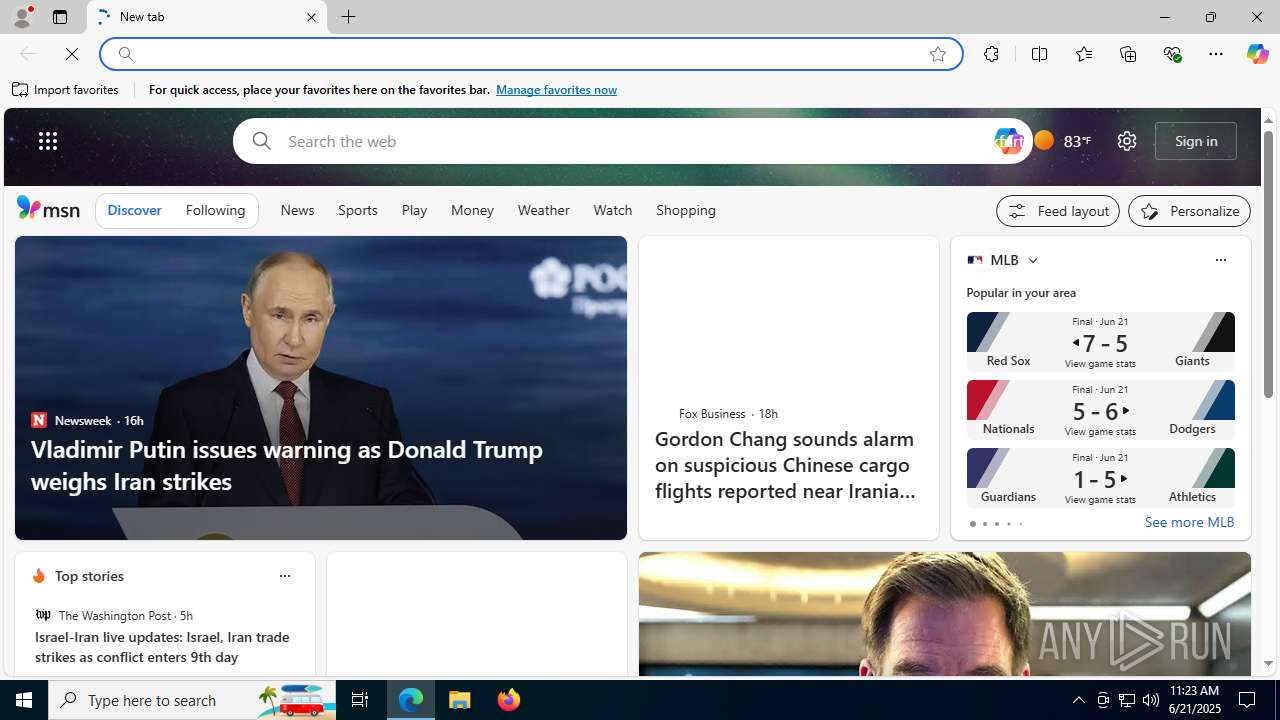Image resolution: width=1280 pixels, height=720 pixels.
Task: Open File Explorer from taskbar
Action: click(460, 700)
